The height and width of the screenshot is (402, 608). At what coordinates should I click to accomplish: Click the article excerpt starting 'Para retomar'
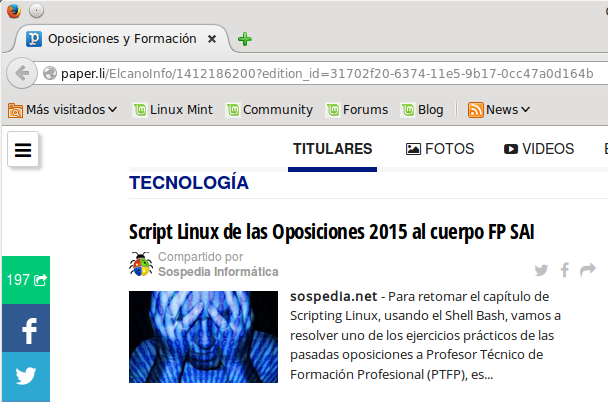point(425,335)
